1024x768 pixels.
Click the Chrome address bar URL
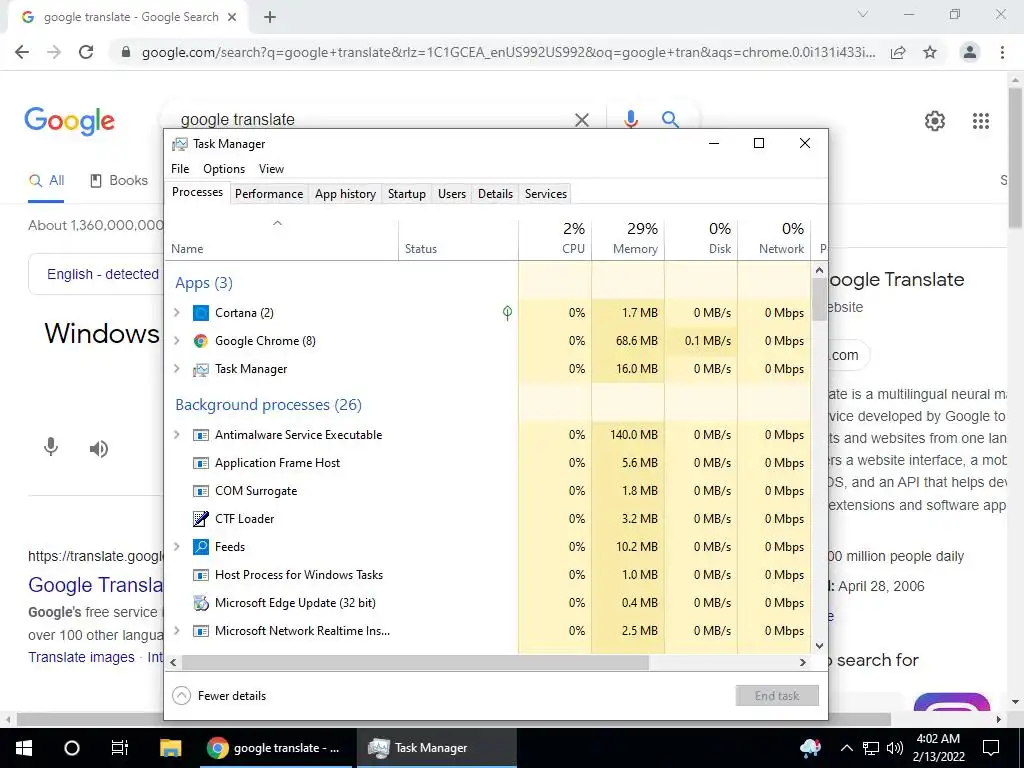point(508,52)
